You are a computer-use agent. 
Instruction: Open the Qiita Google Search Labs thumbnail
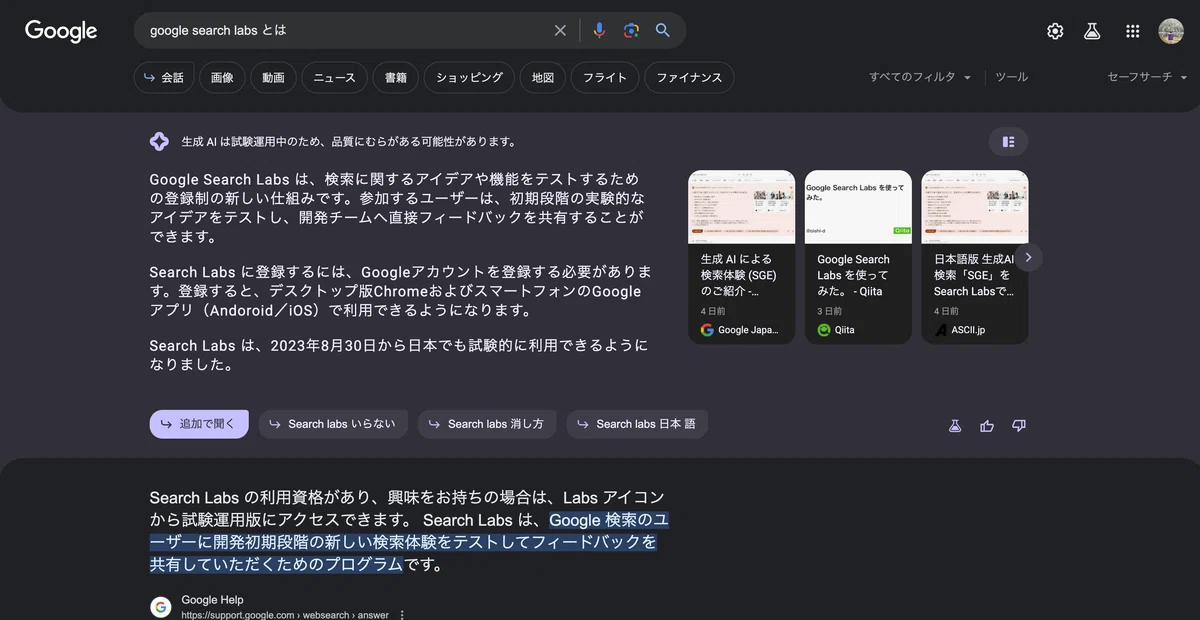(x=858, y=207)
